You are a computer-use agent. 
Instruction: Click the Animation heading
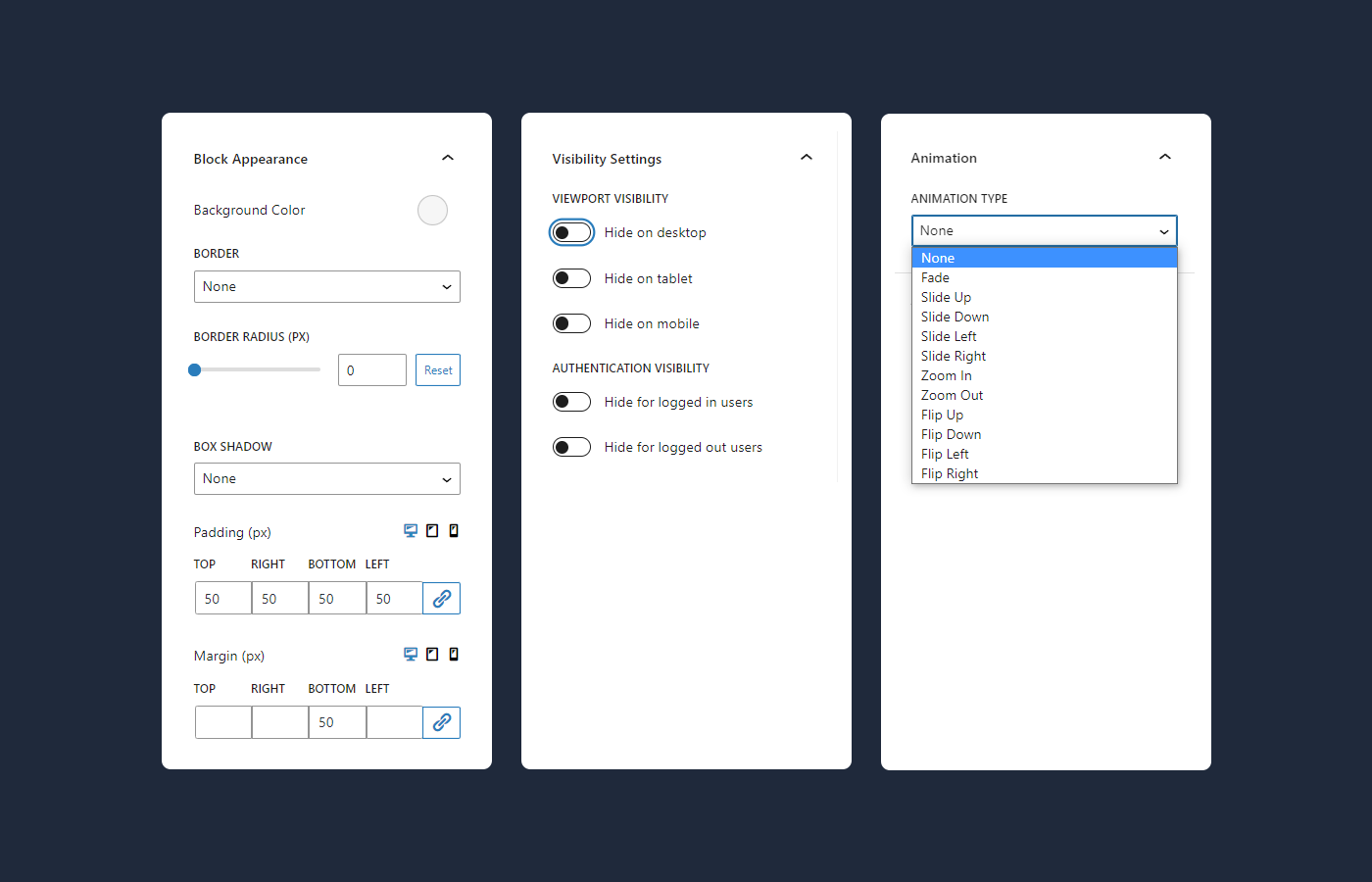coord(944,158)
